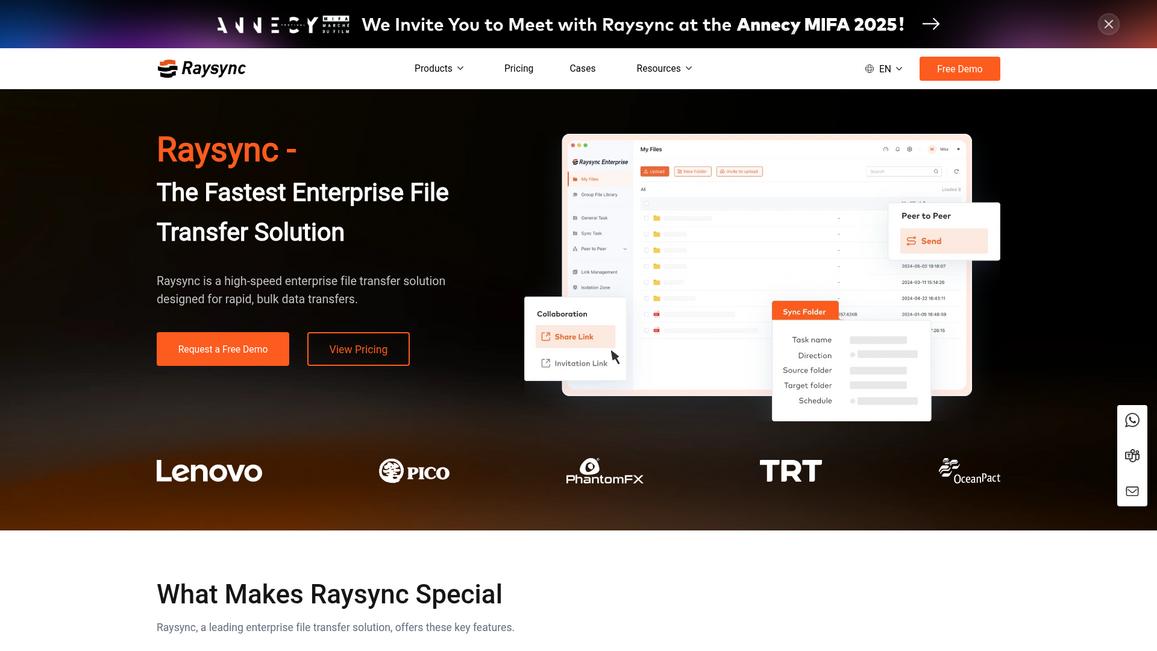The height and width of the screenshot is (651, 1157).
Task: Click the banner arrow icon
Action: click(930, 24)
